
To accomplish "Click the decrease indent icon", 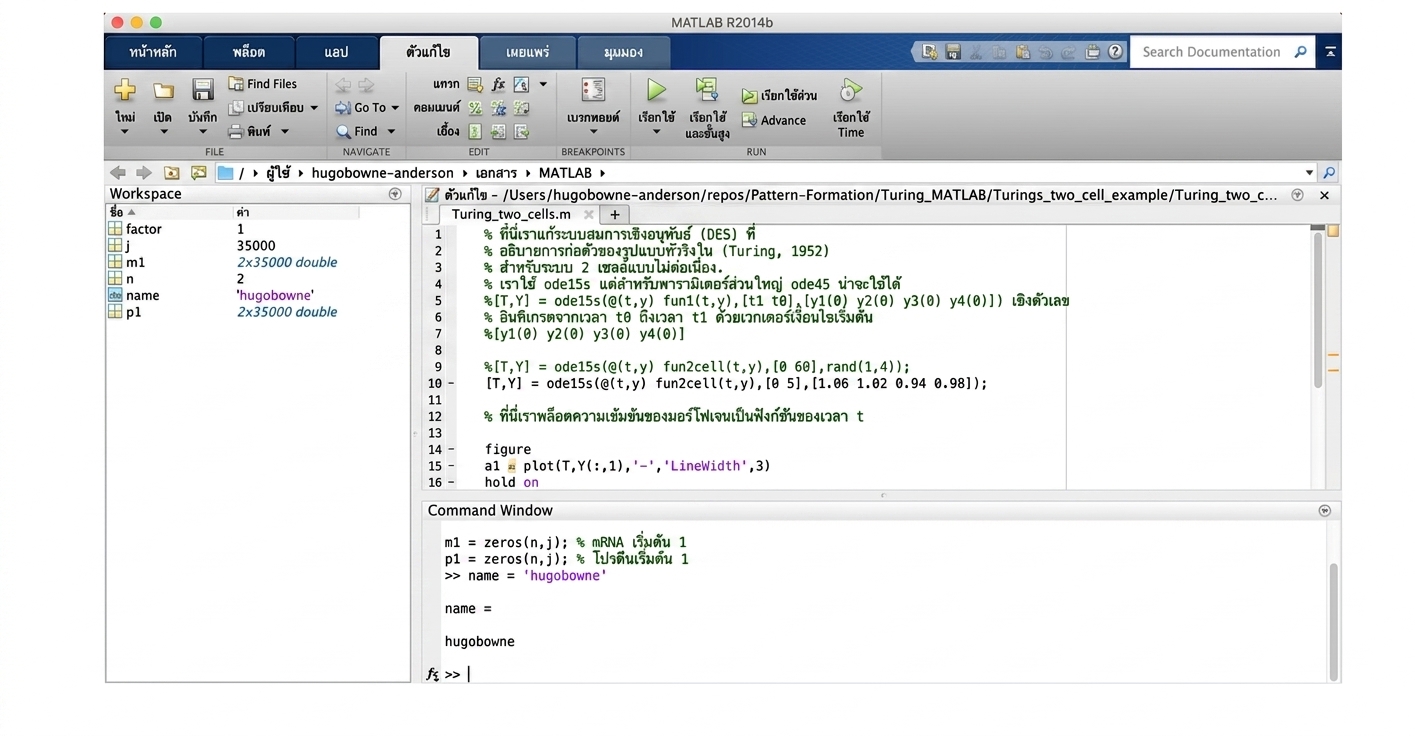I will [521, 131].
